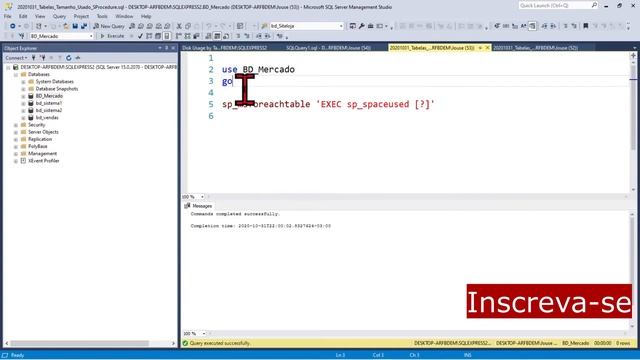The width and height of the screenshot is (640, 360).
Task: Expand the BD_Mercado database node
Action: tap(23, 96)
